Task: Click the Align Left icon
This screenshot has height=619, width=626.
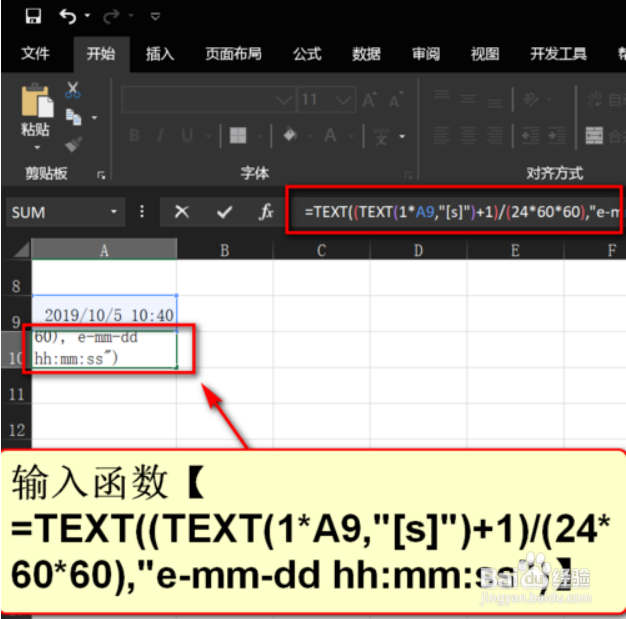Action: (x=441, y=136)
